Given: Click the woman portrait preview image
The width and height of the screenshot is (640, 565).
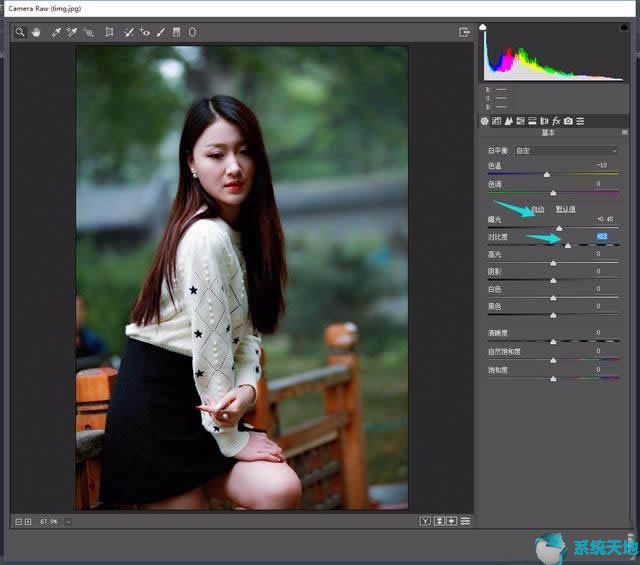Looking at the screenshot, I should (242, 278).
